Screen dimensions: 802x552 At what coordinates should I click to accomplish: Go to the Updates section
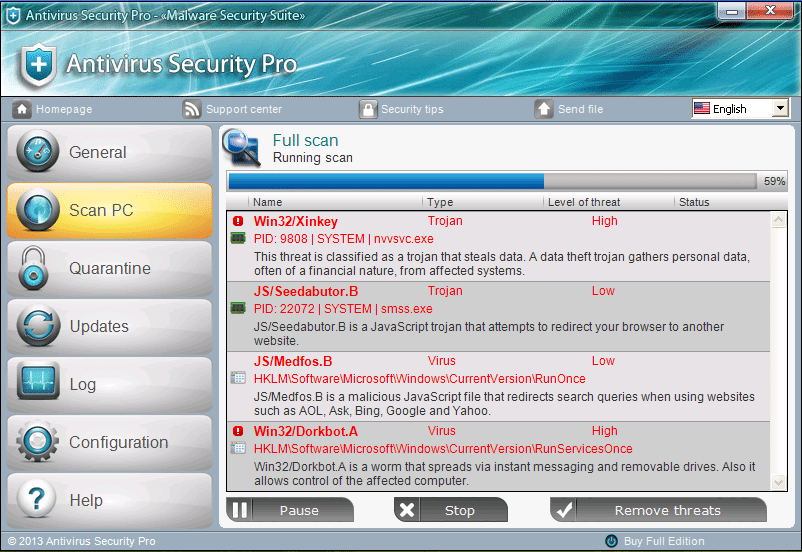tap(109, 326)
